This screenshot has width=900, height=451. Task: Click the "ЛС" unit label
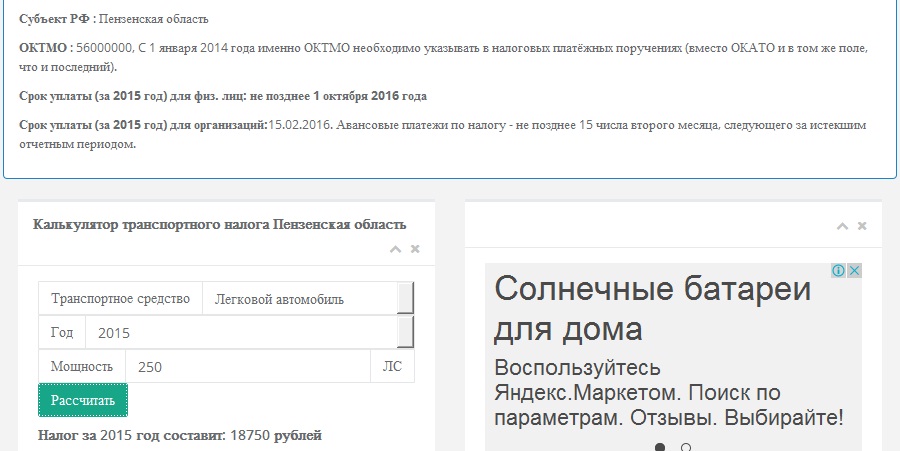pyautogui.click(x=393, y=367)
